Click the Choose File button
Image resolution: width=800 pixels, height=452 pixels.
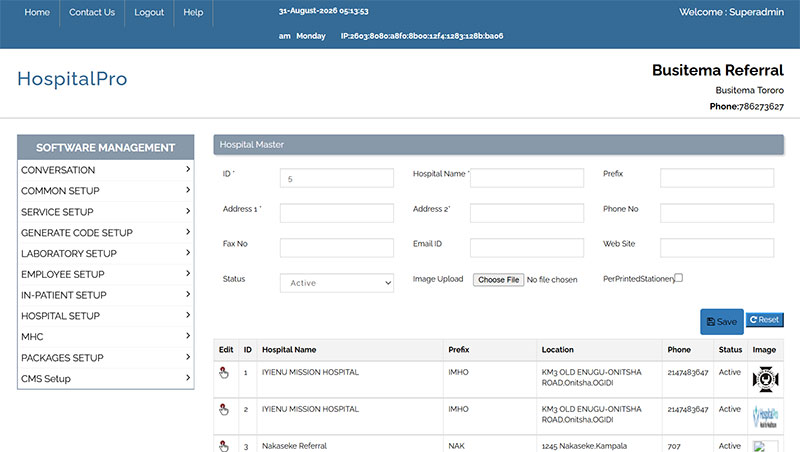(x=498, y=280)
